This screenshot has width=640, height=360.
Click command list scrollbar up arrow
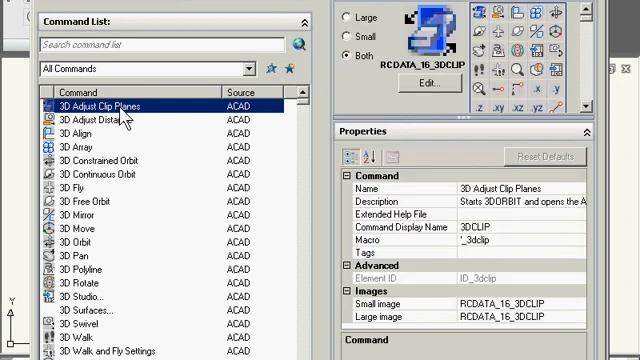(302, 92)
